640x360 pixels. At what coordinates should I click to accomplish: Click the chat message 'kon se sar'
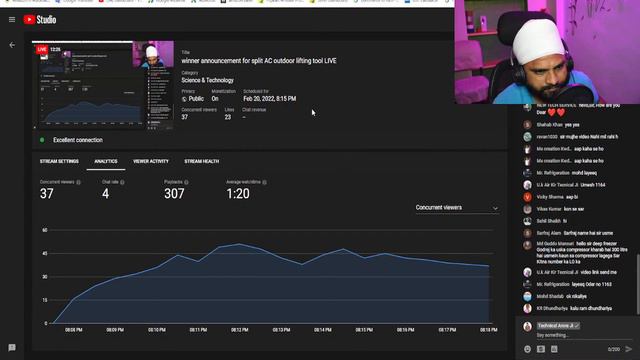click(x=574, y=209)
